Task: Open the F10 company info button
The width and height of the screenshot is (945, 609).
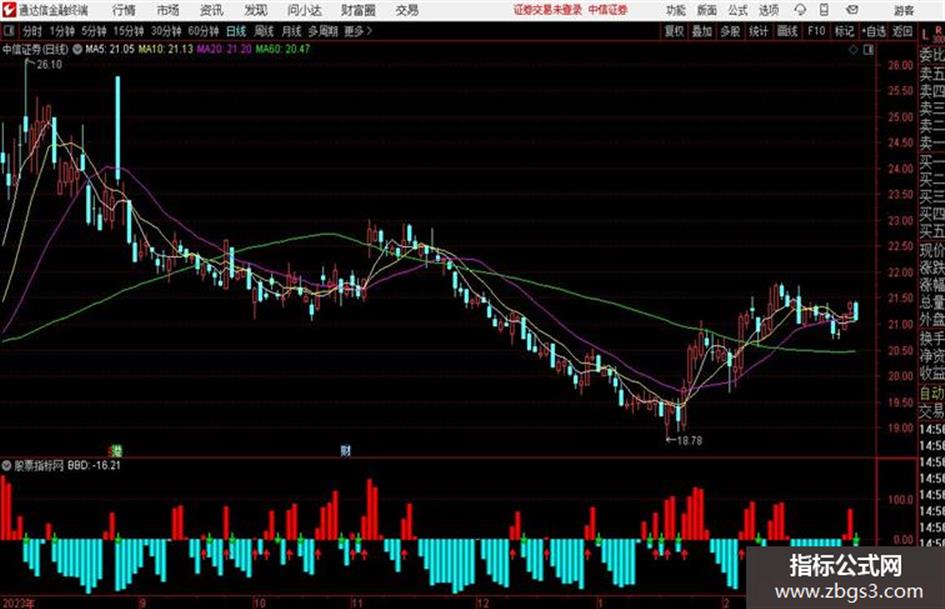Action: (817, 31)
